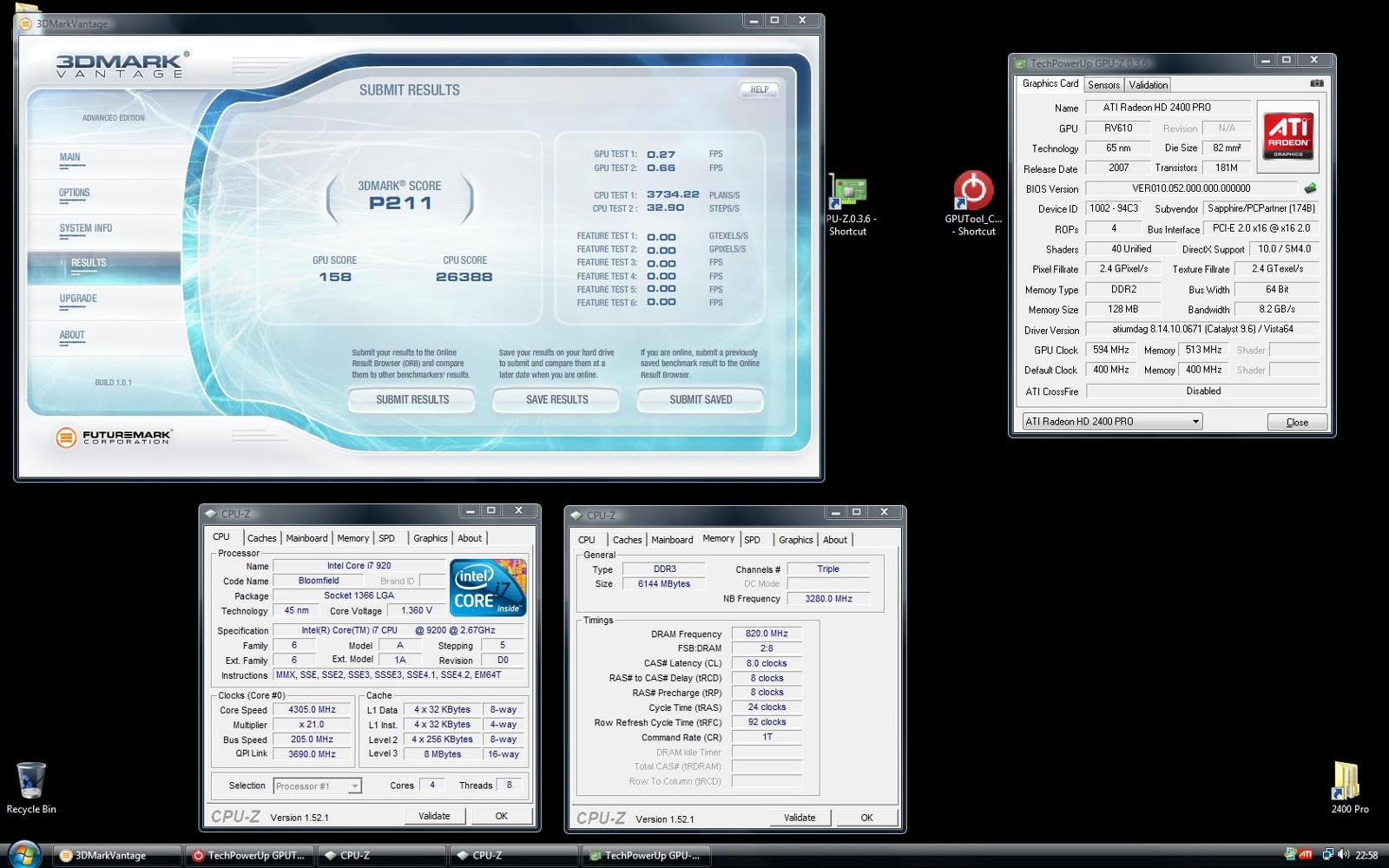Click the DRAM Frequency 820.0 MHz value

[767, 634]
